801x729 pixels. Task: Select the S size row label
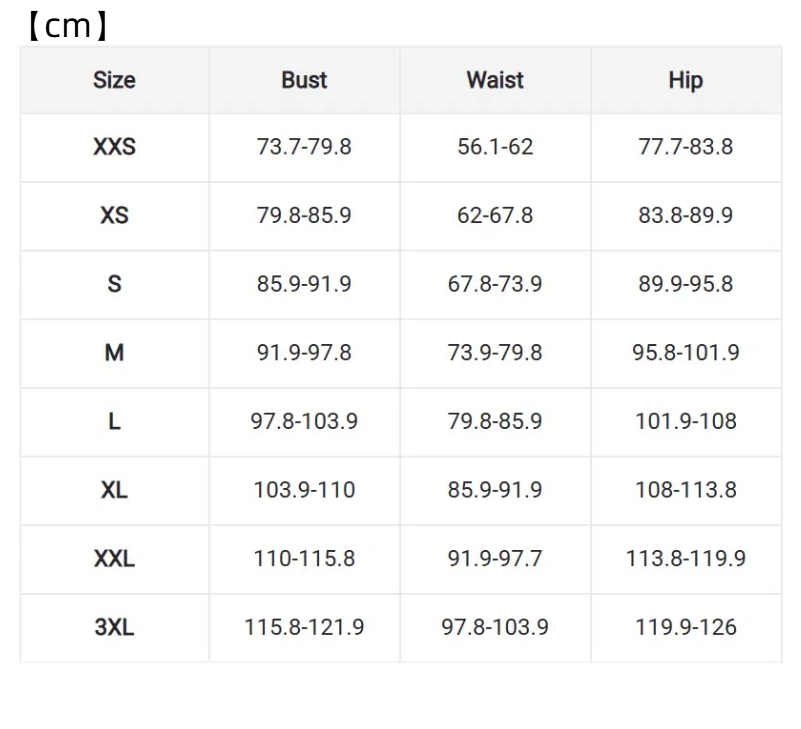coord(114,284)
